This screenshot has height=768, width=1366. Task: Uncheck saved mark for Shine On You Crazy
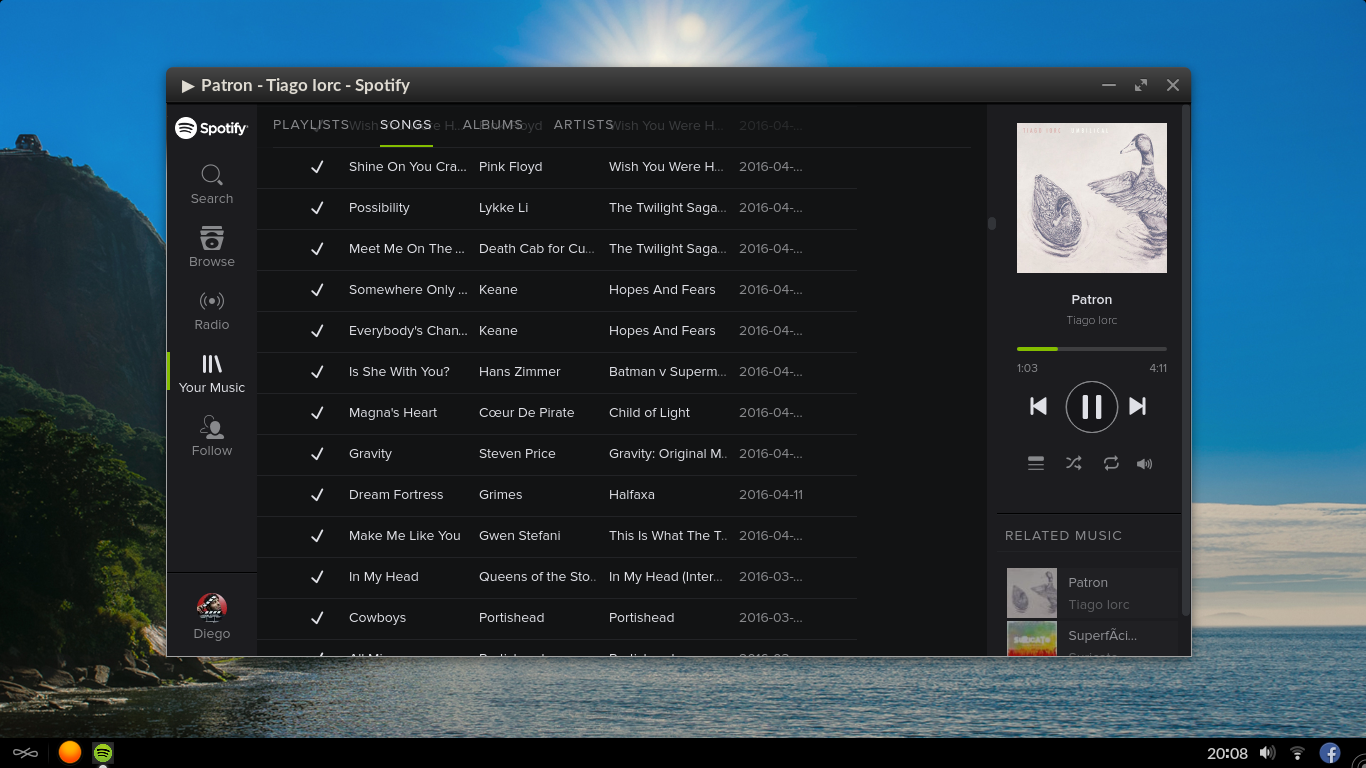pyautogui.click(x=317, y=167)
